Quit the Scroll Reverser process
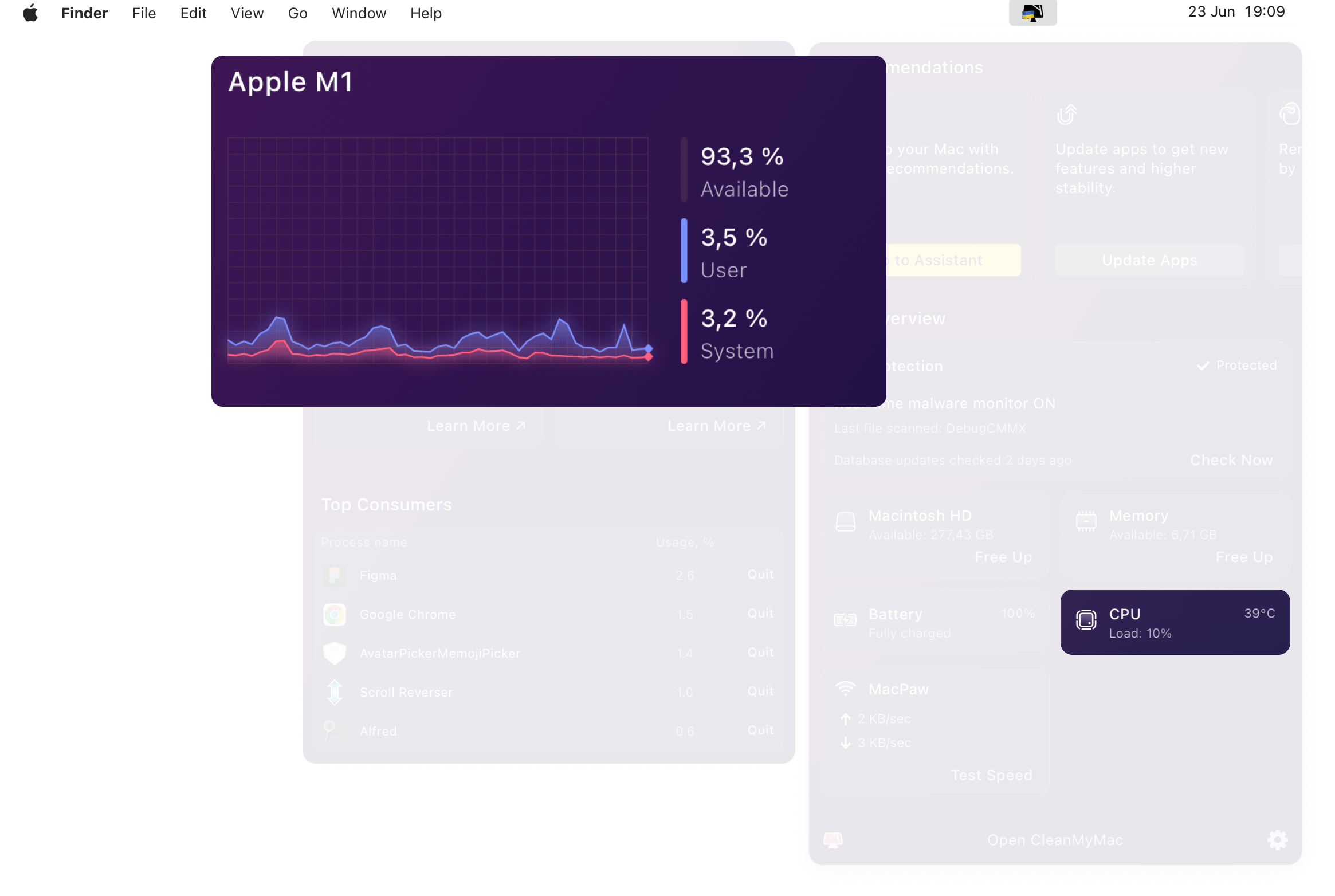This screenshot has height=896, width=1335. point(760,691)
